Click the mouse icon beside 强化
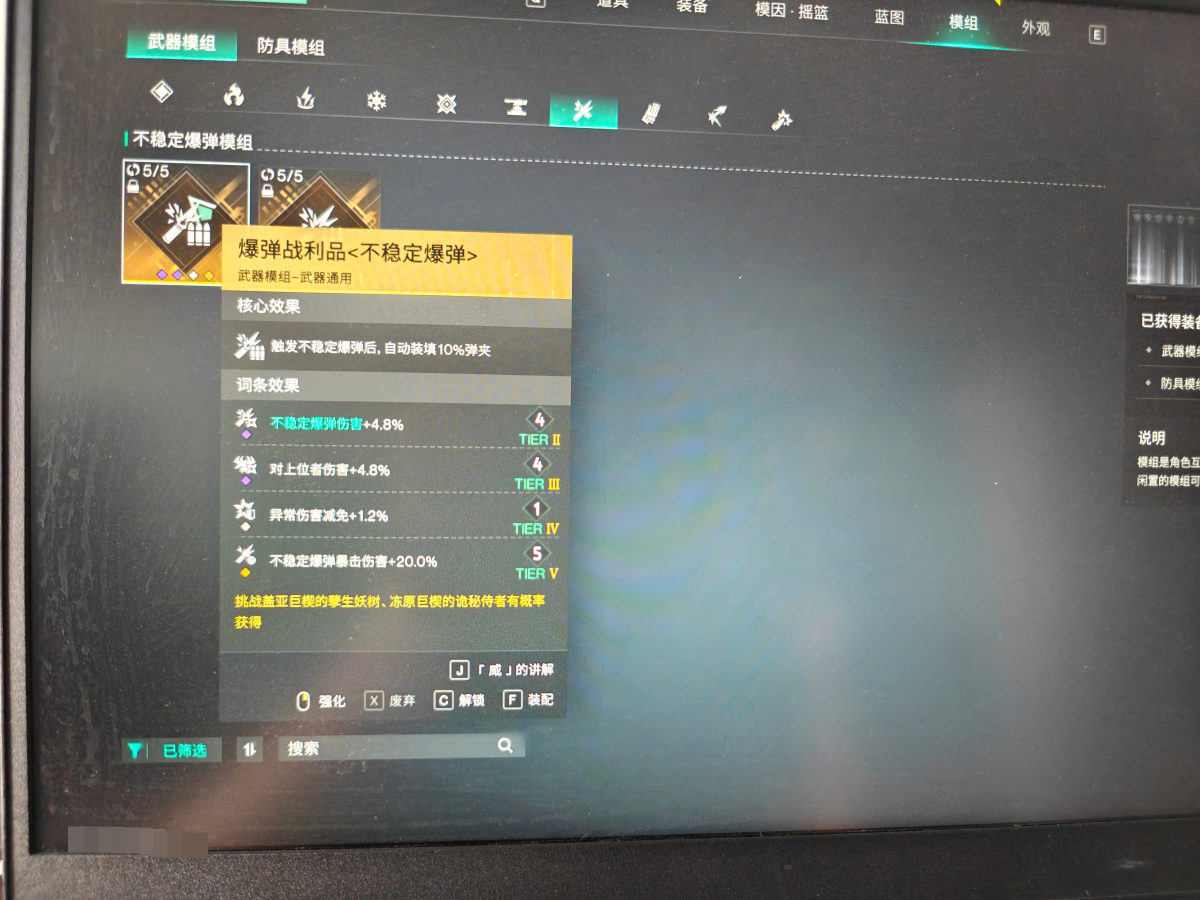 [x=303, y=702]
